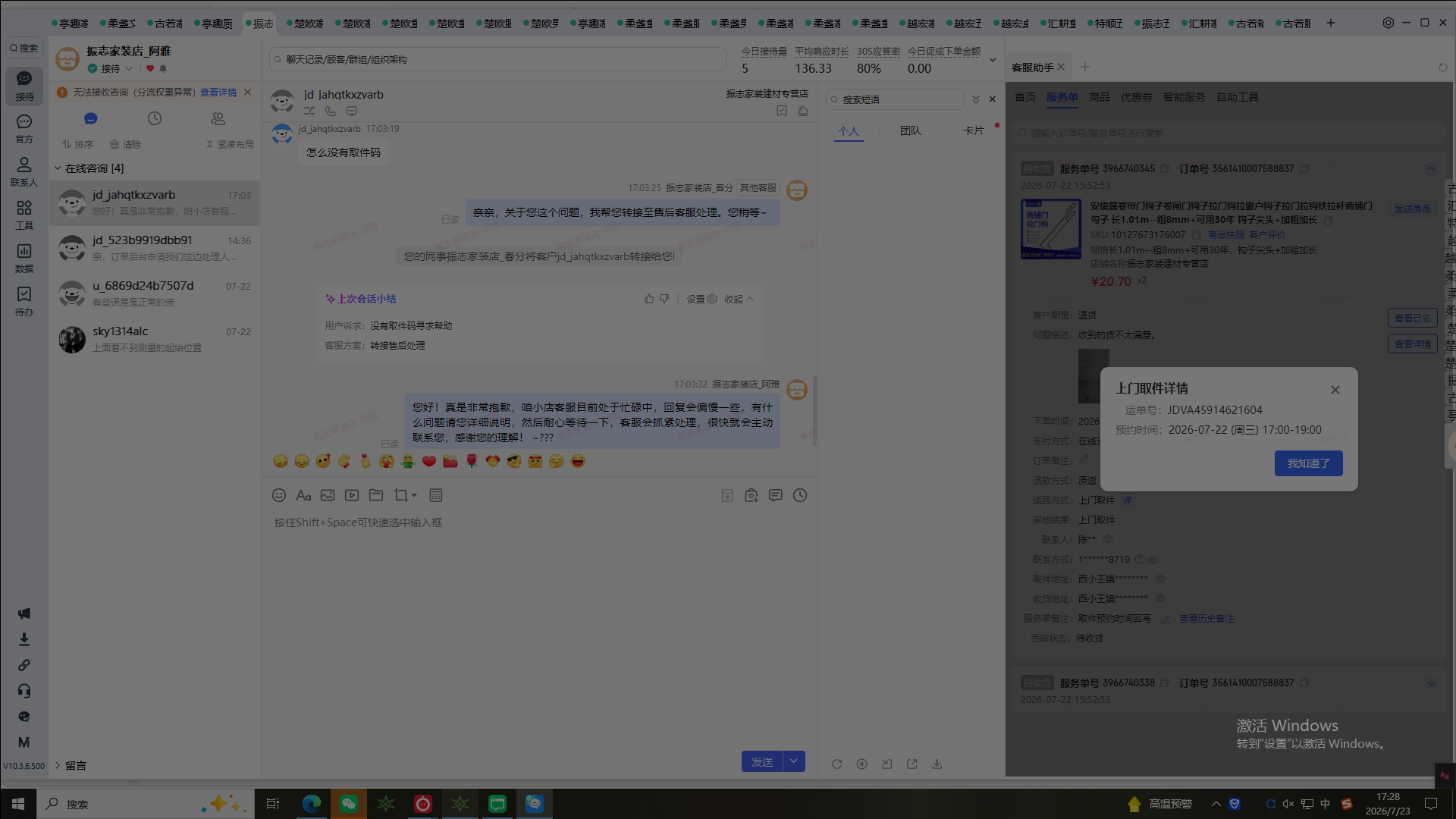Screen dimensions: 1456x819
Task: Open the 接待 status dropdown
Action: [129, 68]
